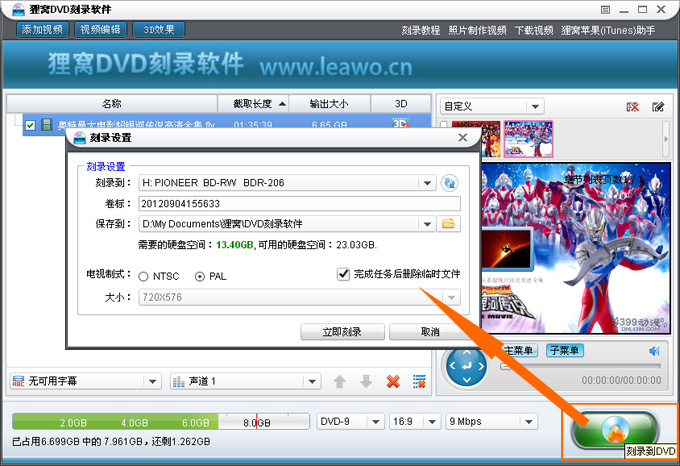Open the 视频编辑 editor
The height and width of the screenshot is (466, 680).
(100, 29)
